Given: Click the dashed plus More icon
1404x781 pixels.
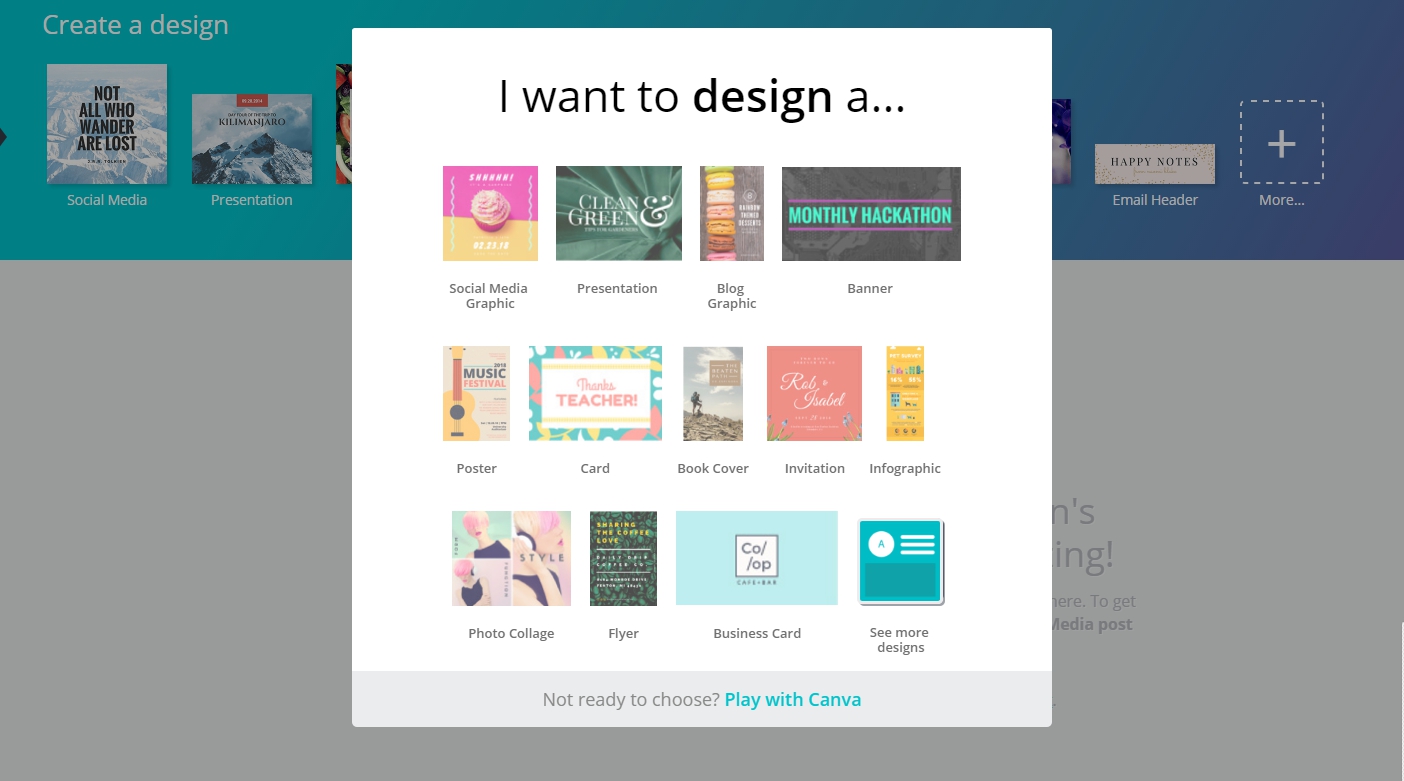Looking at the screenshot, I should coord(1282,142).
